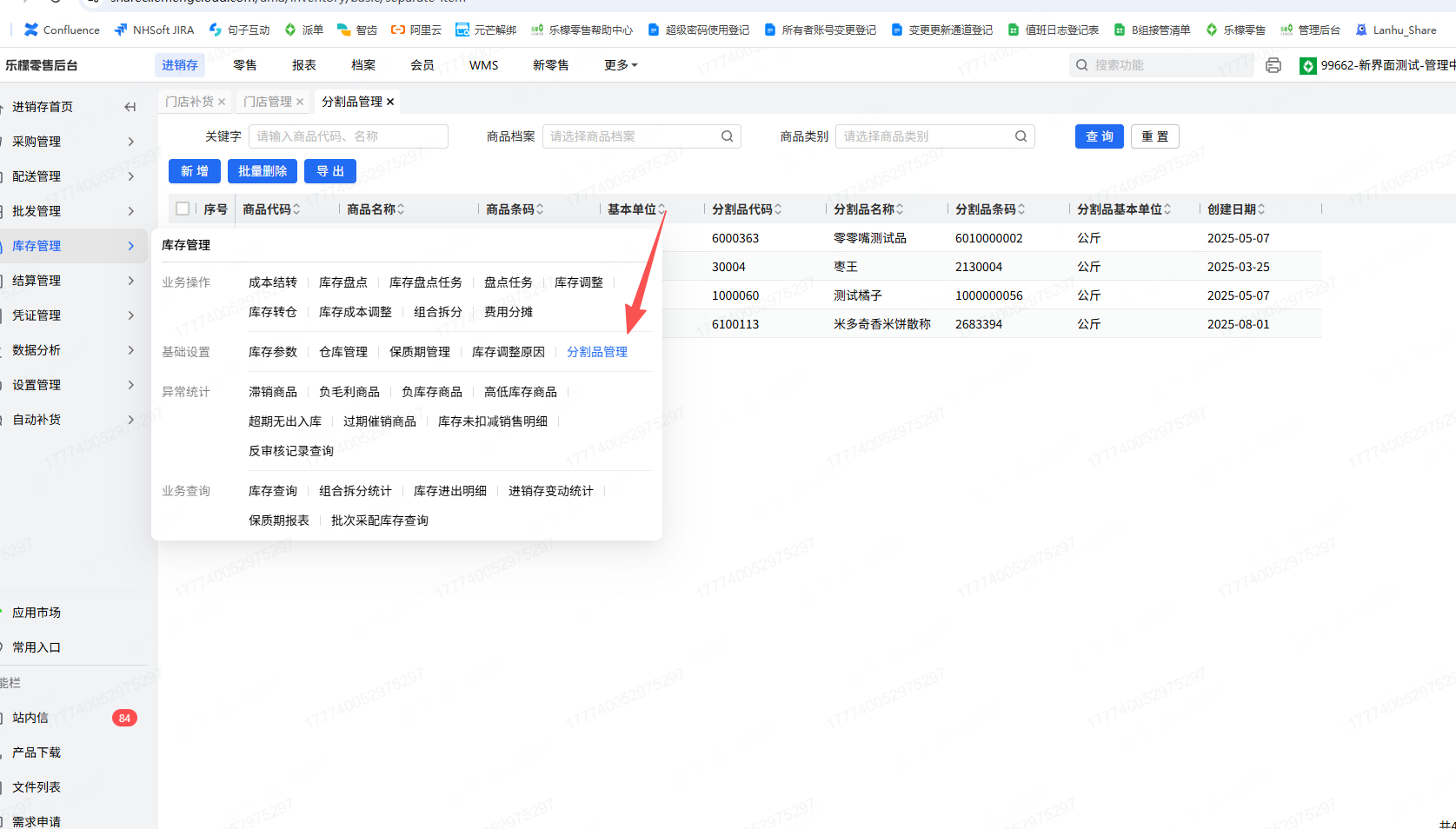Tick the select-all checkbox in the table header

183,209
